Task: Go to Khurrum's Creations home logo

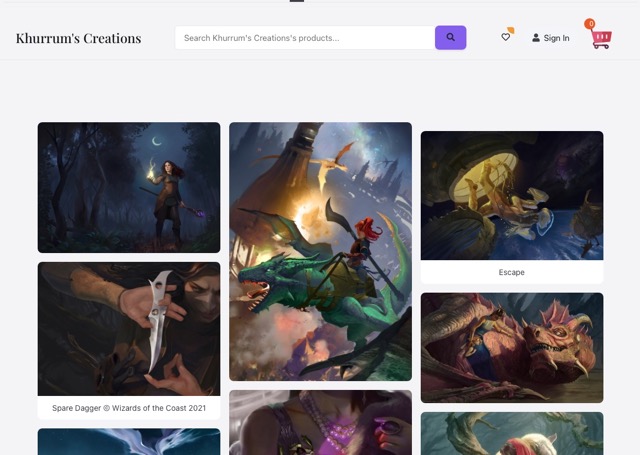Action: tap(78, 38)
